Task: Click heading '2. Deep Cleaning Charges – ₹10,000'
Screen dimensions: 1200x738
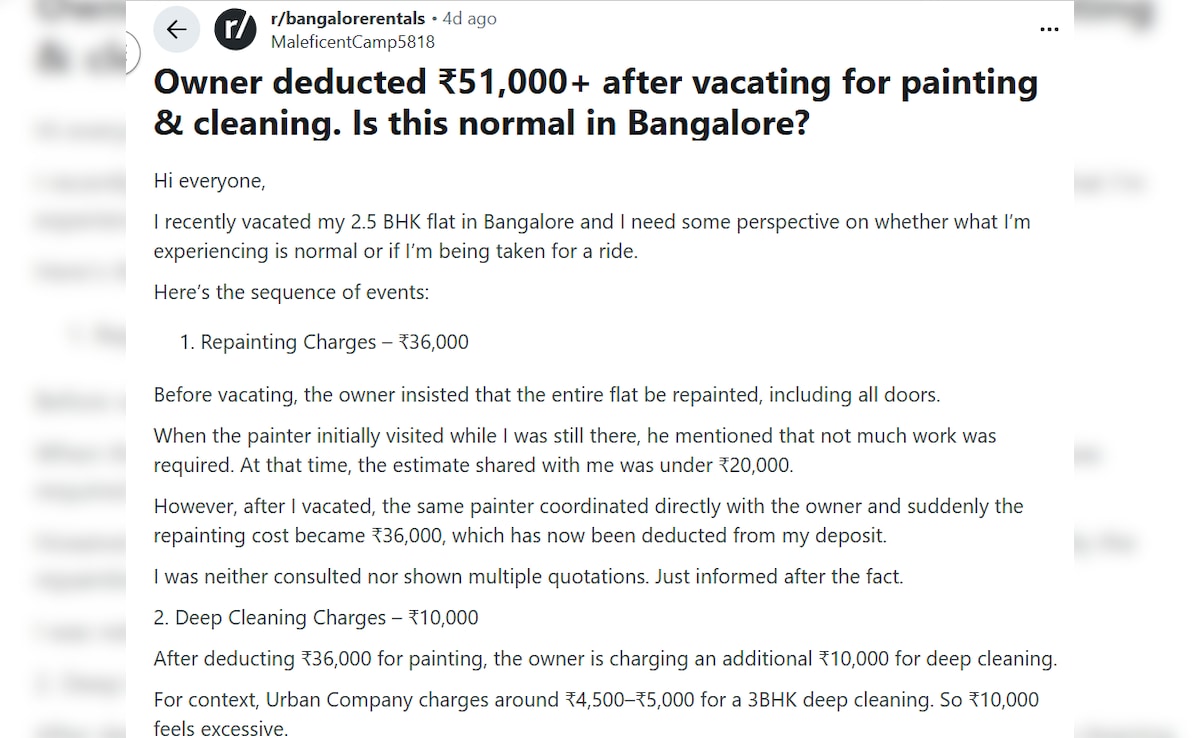Action: coord(315,617)
